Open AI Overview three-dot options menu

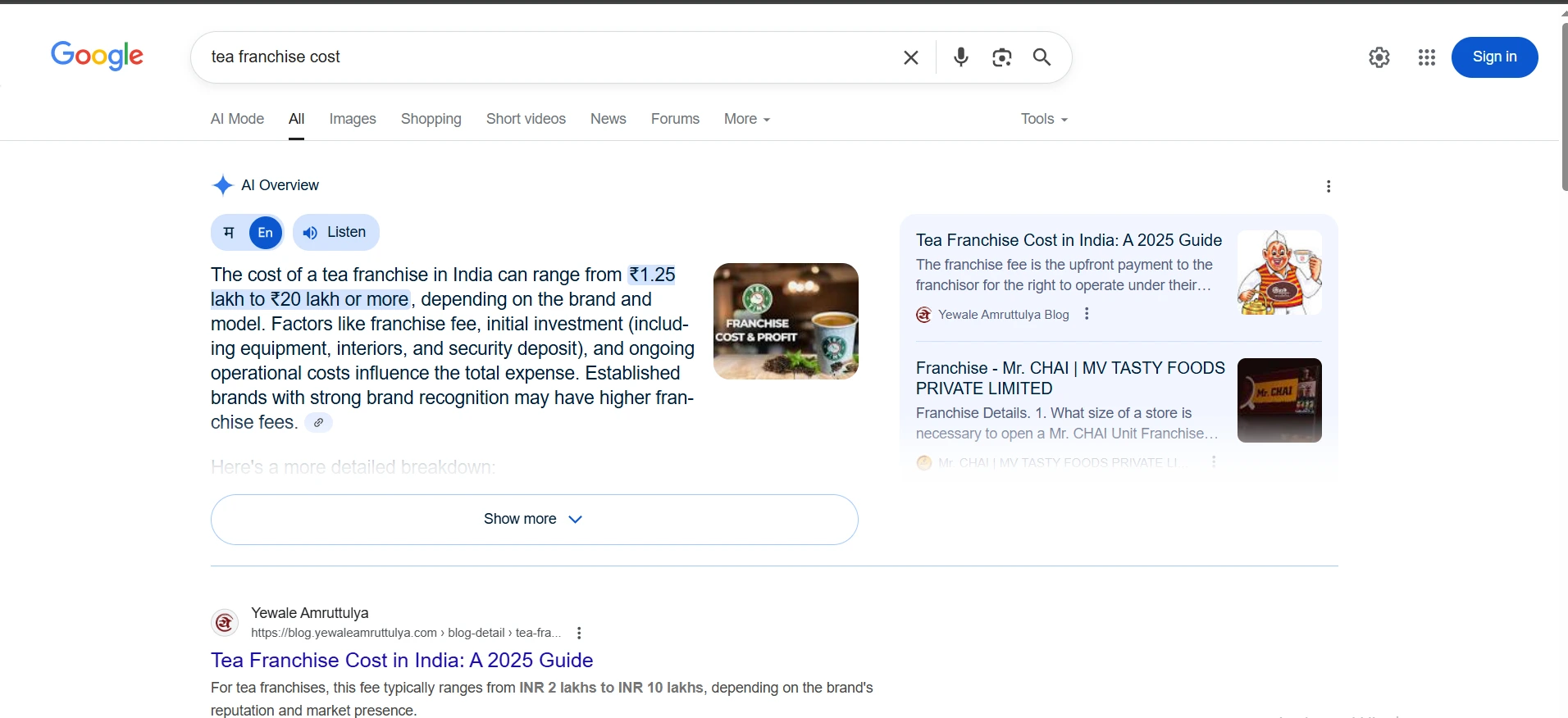coord(1329,186)
